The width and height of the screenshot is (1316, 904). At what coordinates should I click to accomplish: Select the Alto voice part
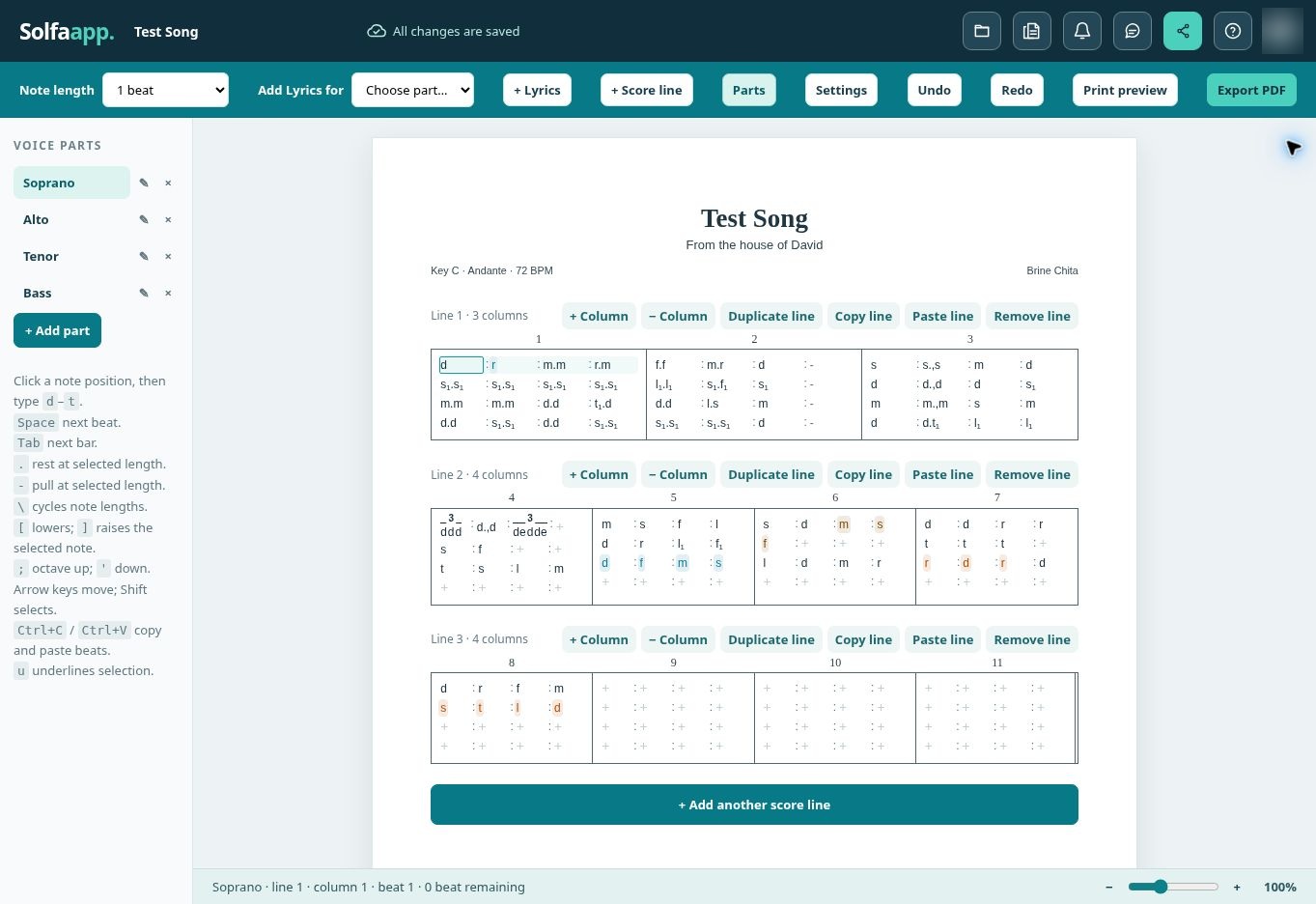[x=71, y=219]
